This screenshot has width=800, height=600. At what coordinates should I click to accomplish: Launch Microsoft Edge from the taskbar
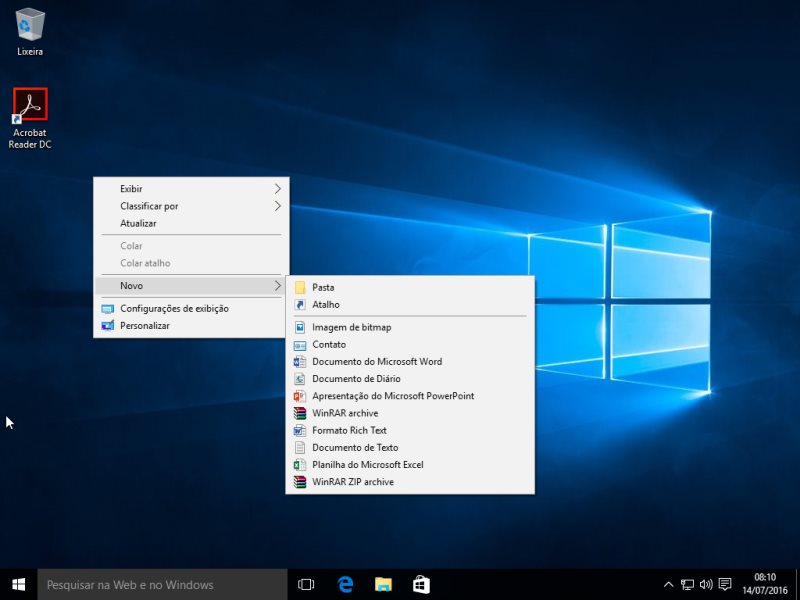(346, 584)
